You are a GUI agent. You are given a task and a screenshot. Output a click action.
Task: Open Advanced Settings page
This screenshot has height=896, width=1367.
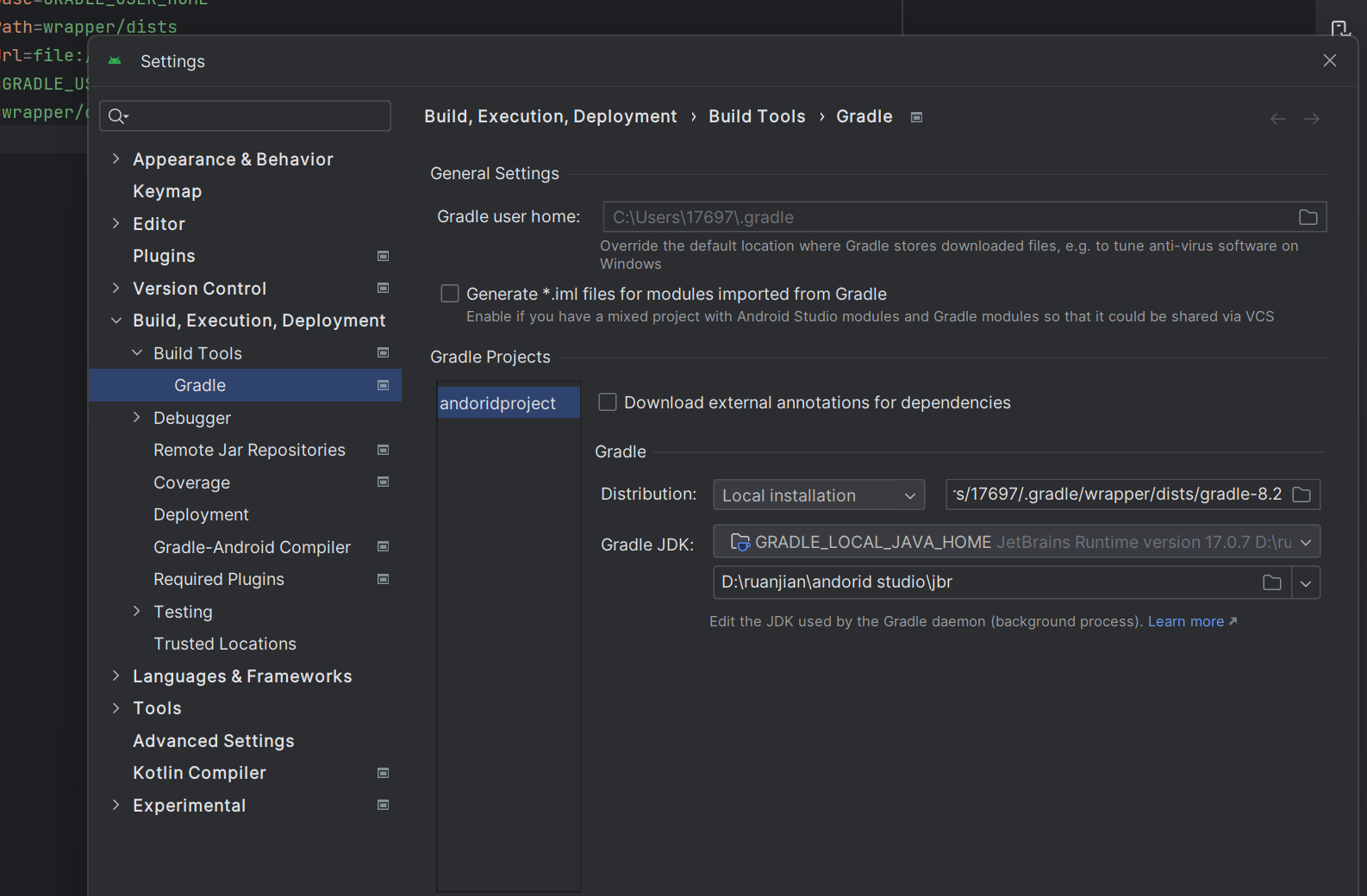[214, 741]
